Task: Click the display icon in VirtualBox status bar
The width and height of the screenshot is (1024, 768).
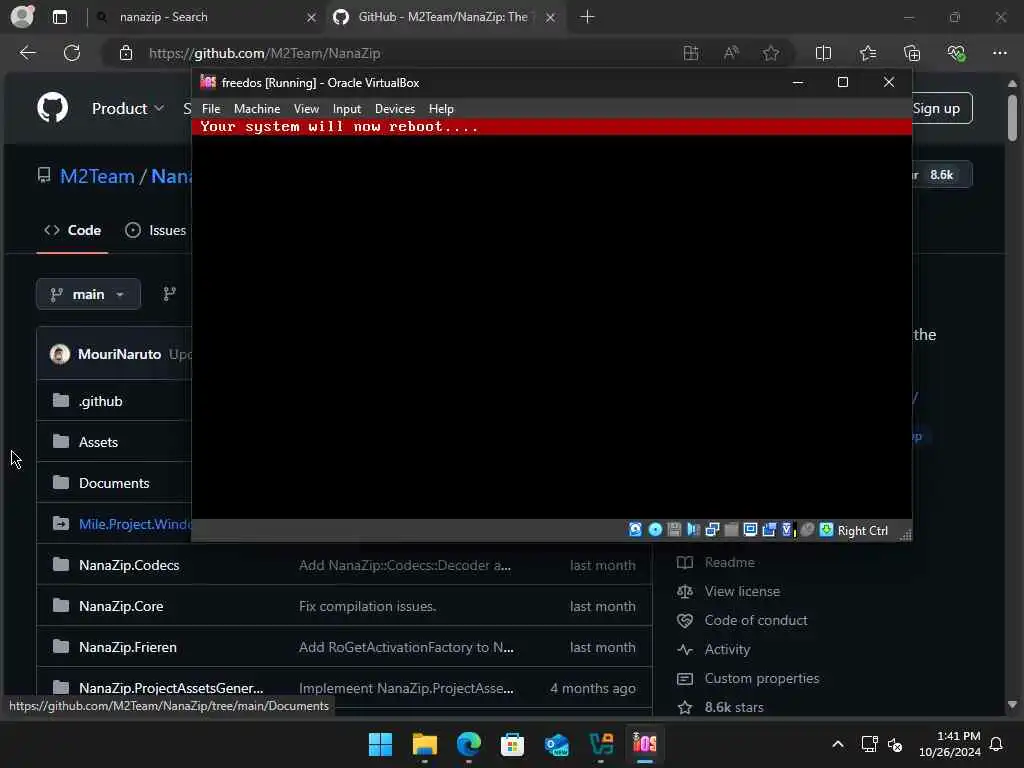Action: click(x=750, y=530)
